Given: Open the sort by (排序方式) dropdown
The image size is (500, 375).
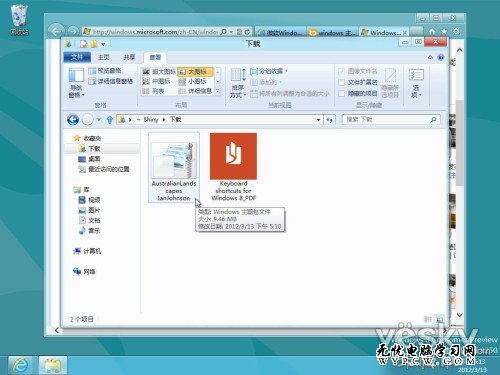Looking at the screenshot, I should click(238, 83).
